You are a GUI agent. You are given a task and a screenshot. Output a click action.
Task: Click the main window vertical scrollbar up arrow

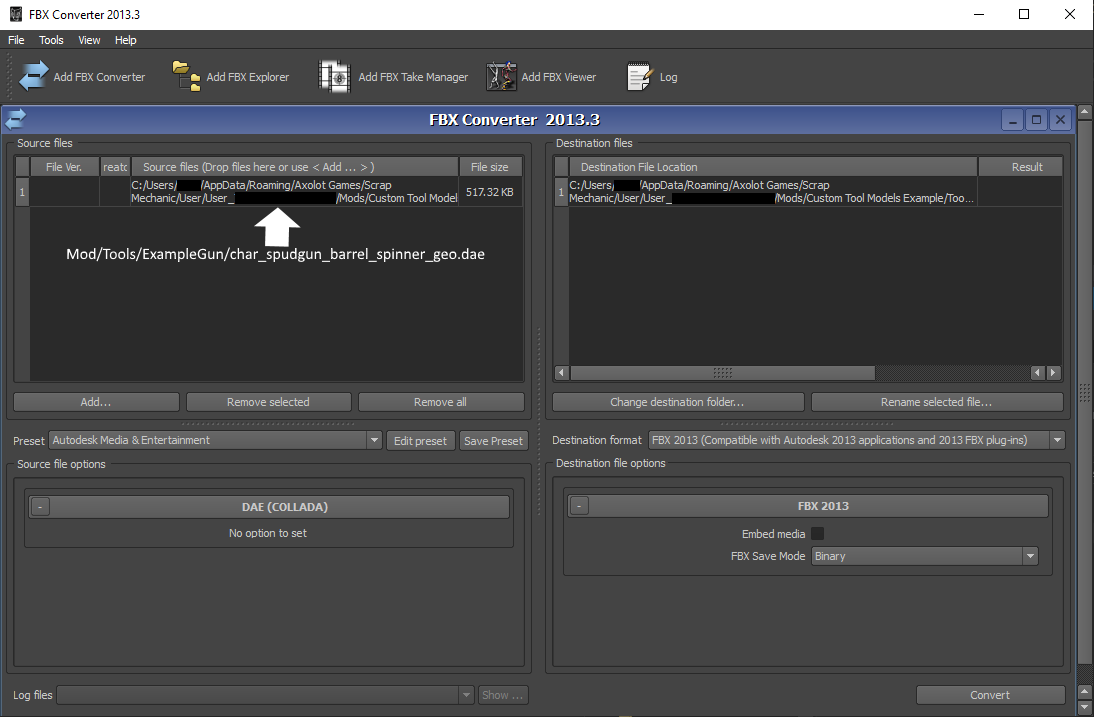[1084, 112]
